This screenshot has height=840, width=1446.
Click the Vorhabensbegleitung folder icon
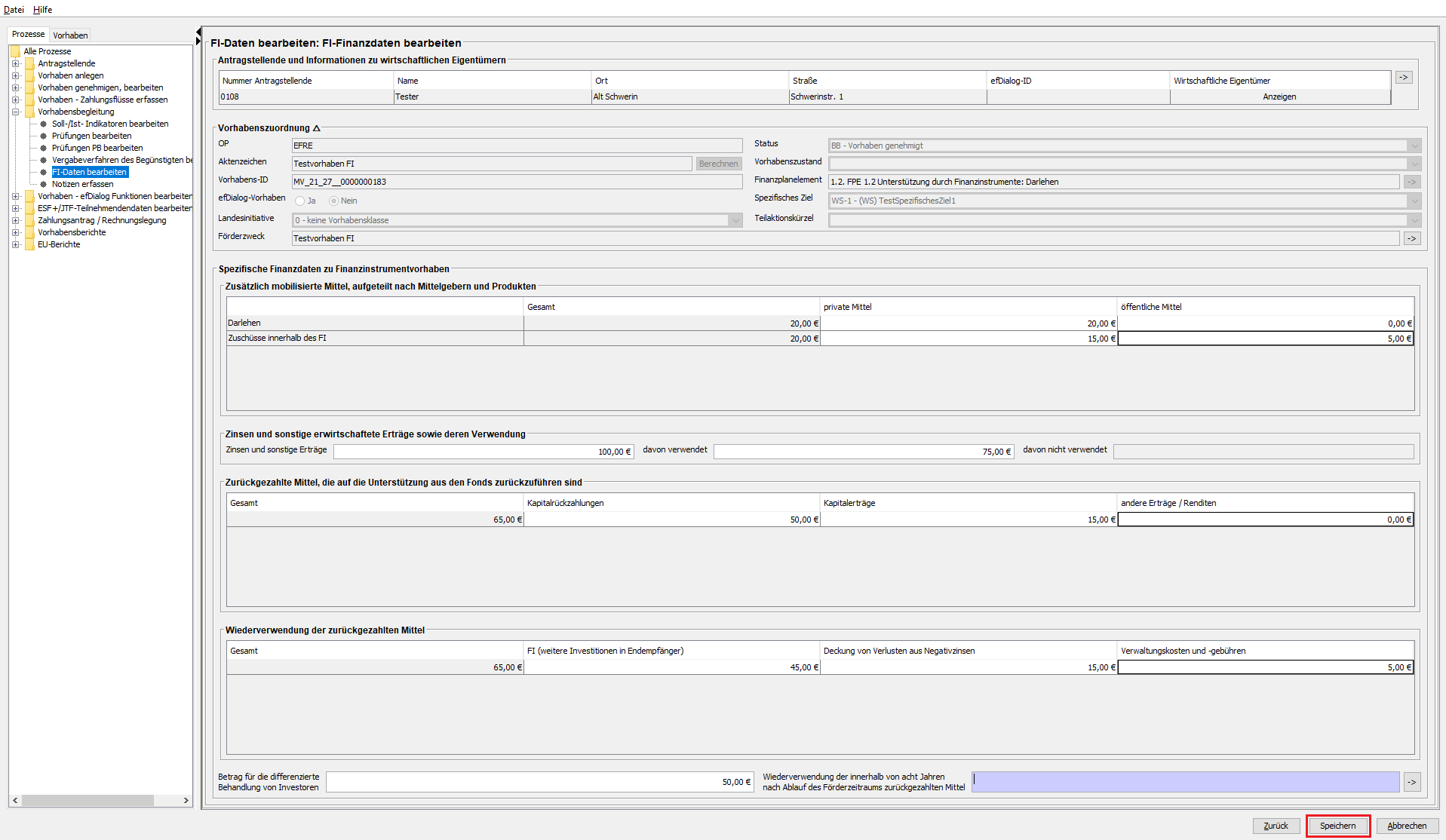(x=29, y=112)
